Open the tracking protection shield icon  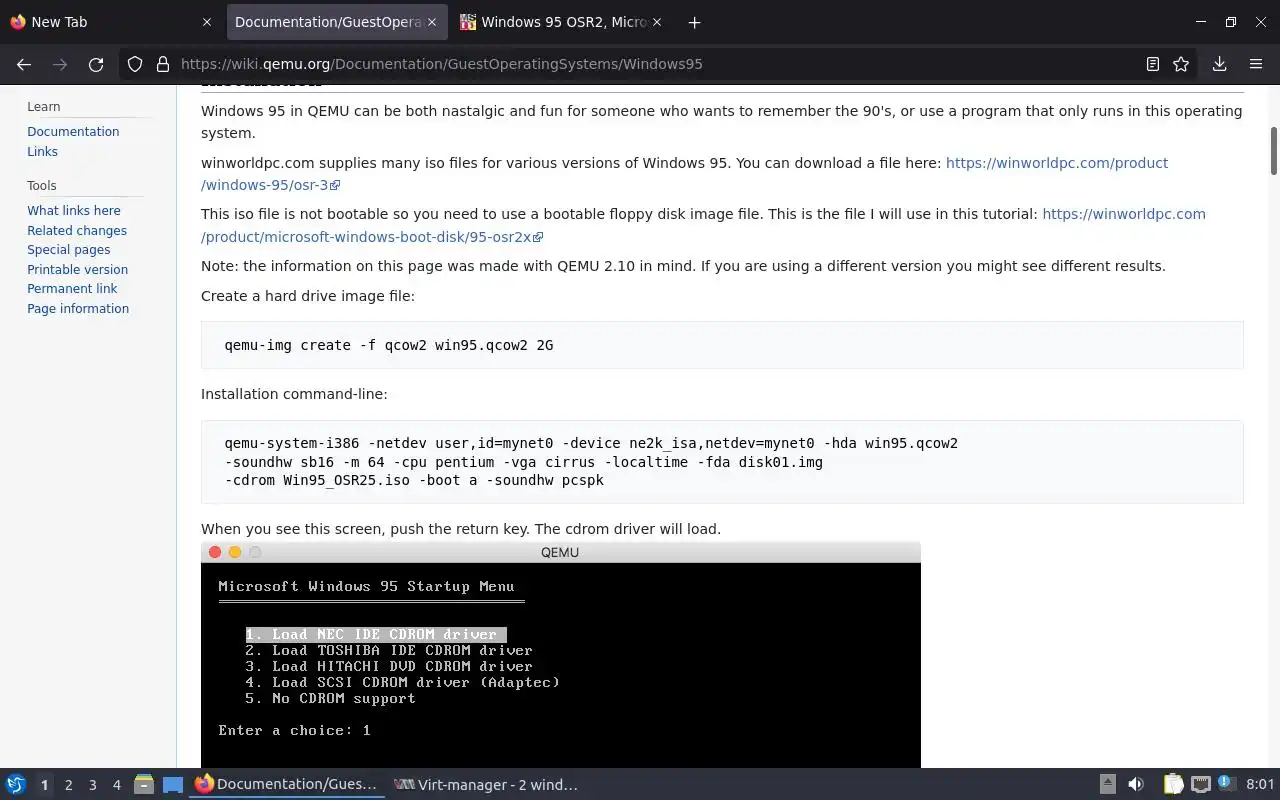coord(135,64)
